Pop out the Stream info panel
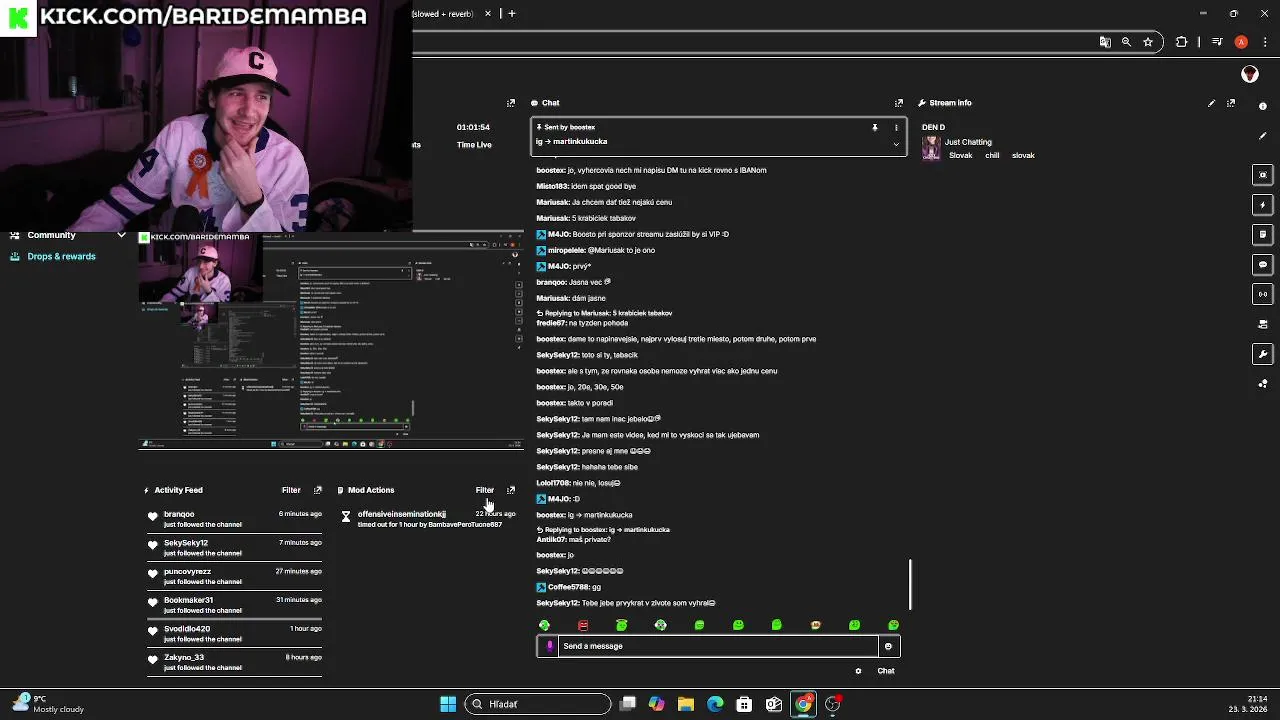Viewport: 1280px width, 720px height. pos(1231,103)
